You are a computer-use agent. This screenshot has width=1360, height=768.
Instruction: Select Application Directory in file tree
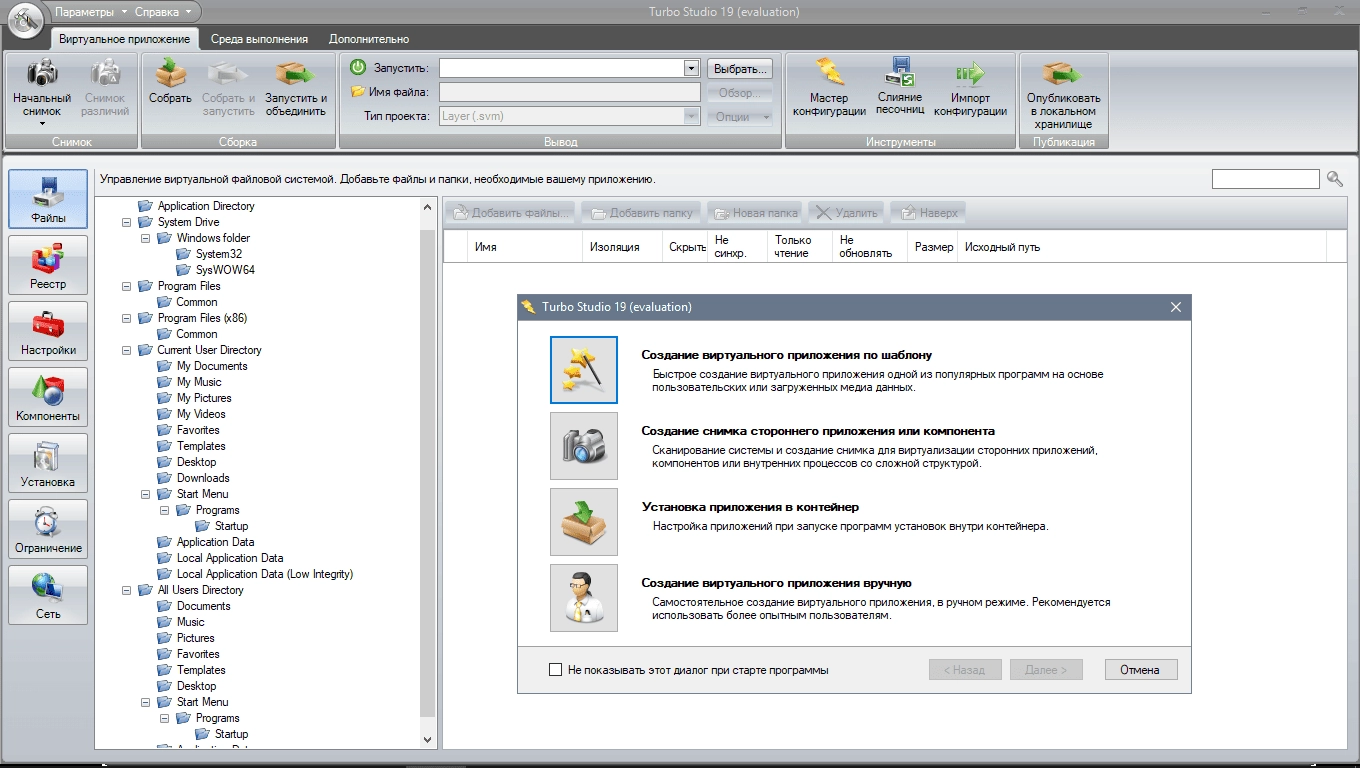pyautogui.click(x=206, y=206)
